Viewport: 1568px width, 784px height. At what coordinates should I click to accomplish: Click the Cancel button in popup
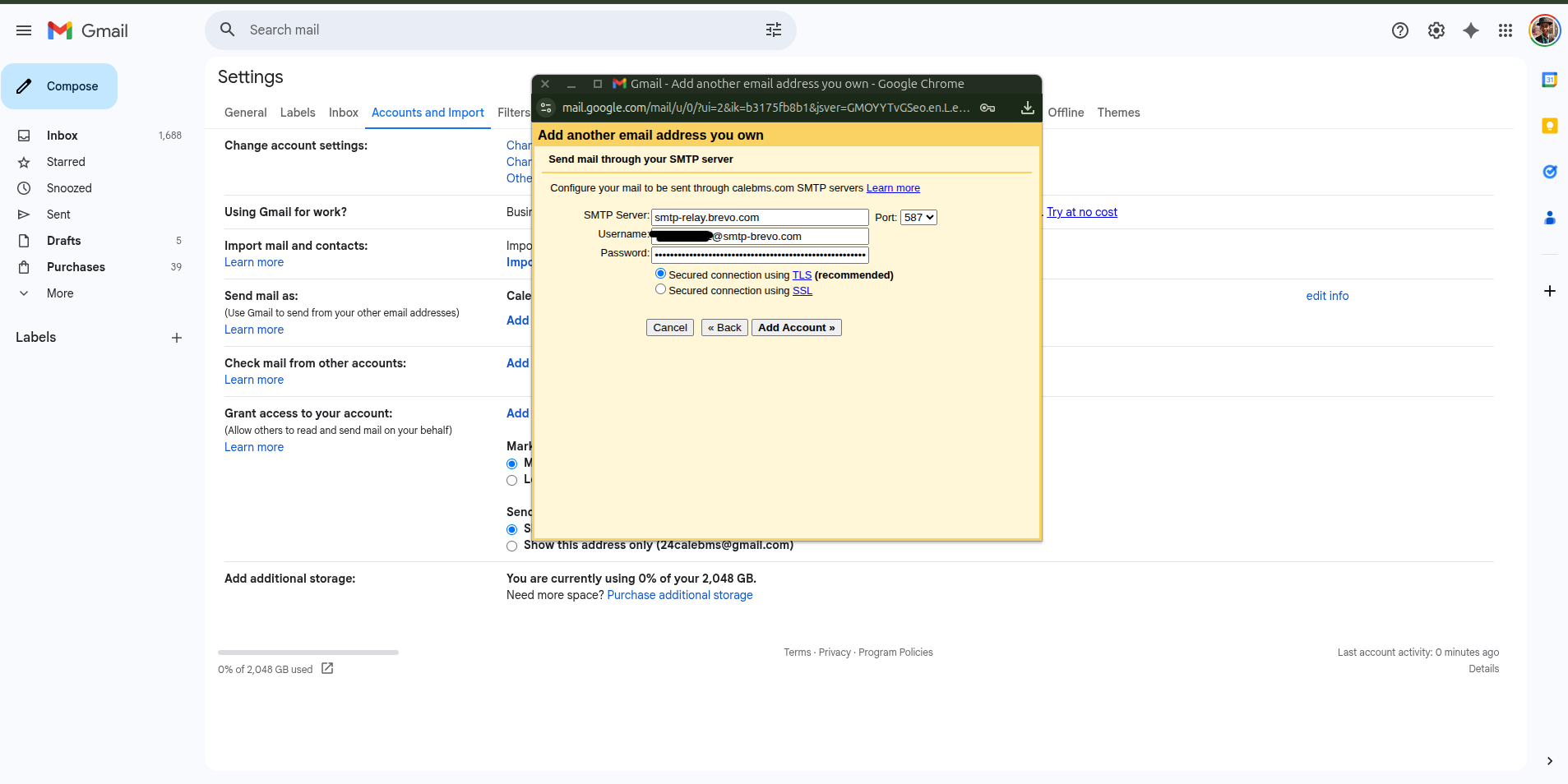[x=670, y=327]
